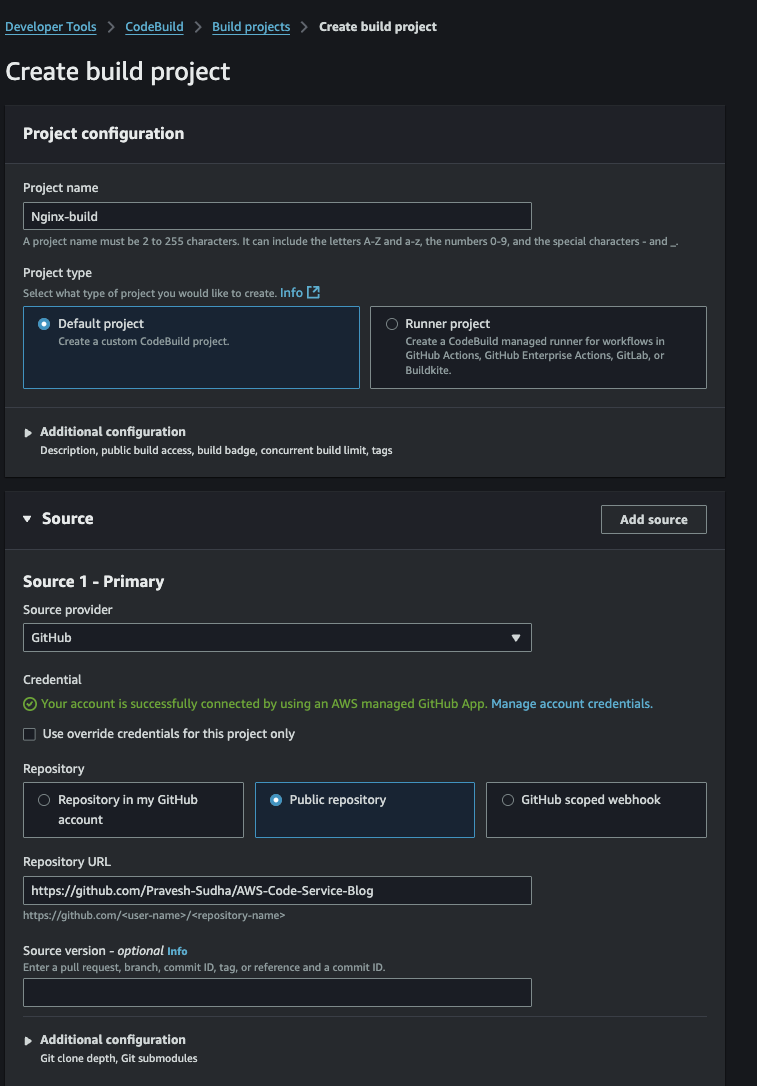Open Manage account credentials link
Image resolution: width=757 pixels, height=1086 pixels.
(x=571, y=704)
